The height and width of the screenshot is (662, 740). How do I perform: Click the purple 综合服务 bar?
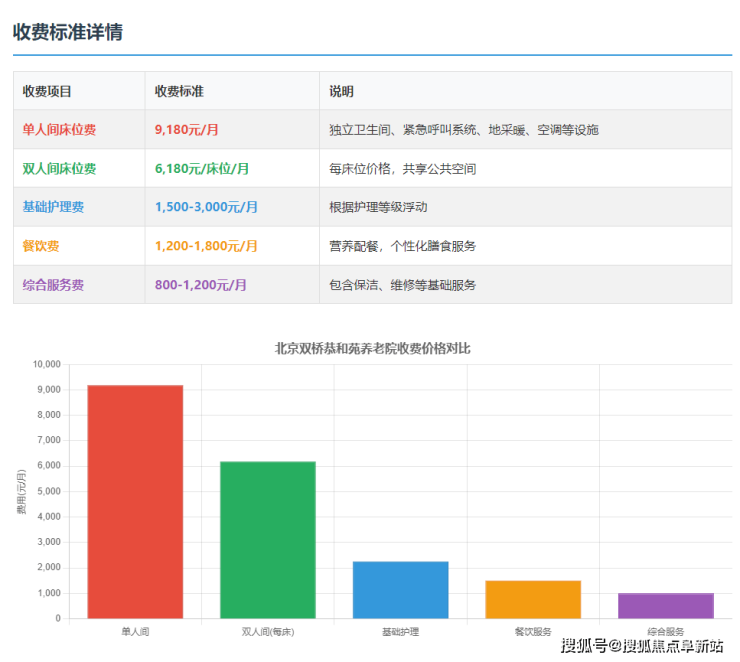[665, 605]
